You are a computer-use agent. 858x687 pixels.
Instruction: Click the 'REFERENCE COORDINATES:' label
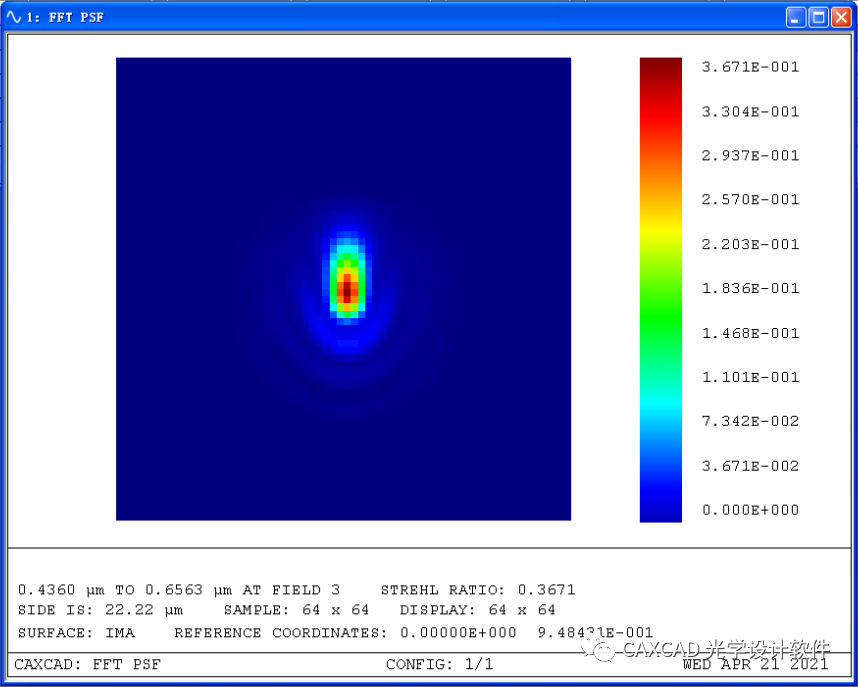281,633
